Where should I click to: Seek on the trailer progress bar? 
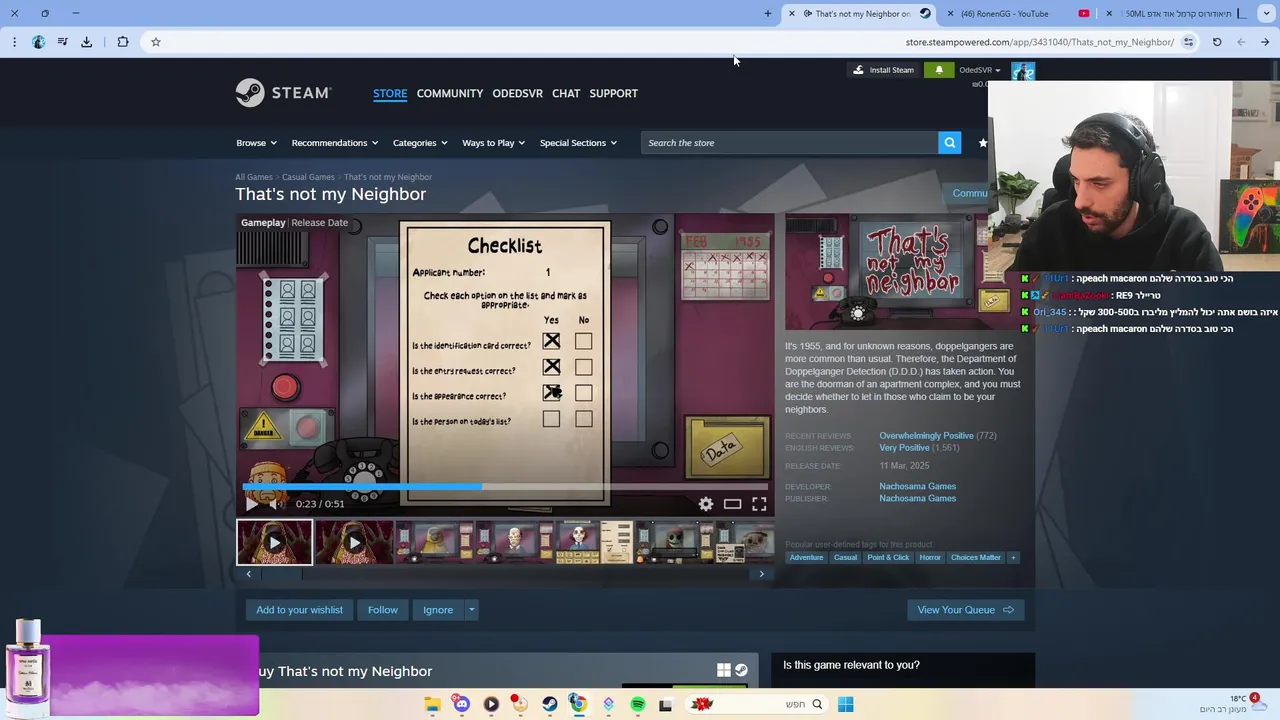point(505,487)
